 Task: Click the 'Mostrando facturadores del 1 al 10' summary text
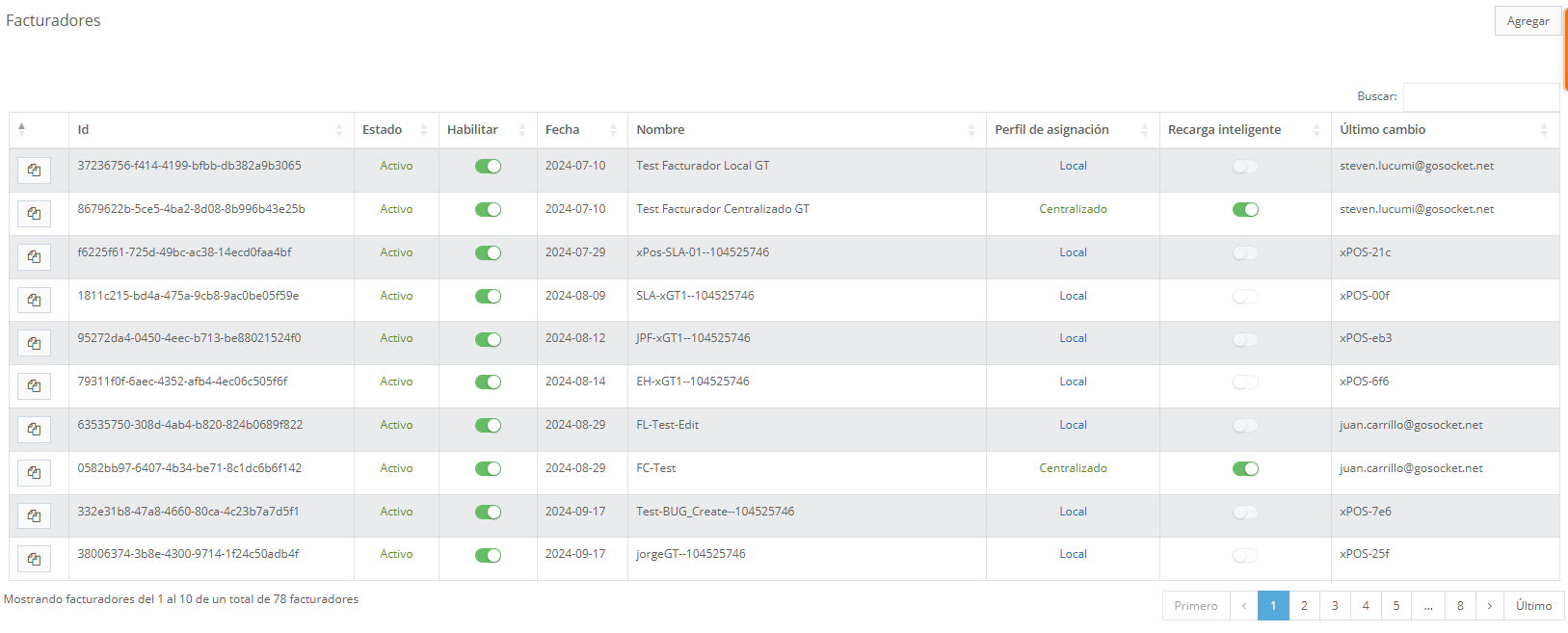(x=181, y=599)
